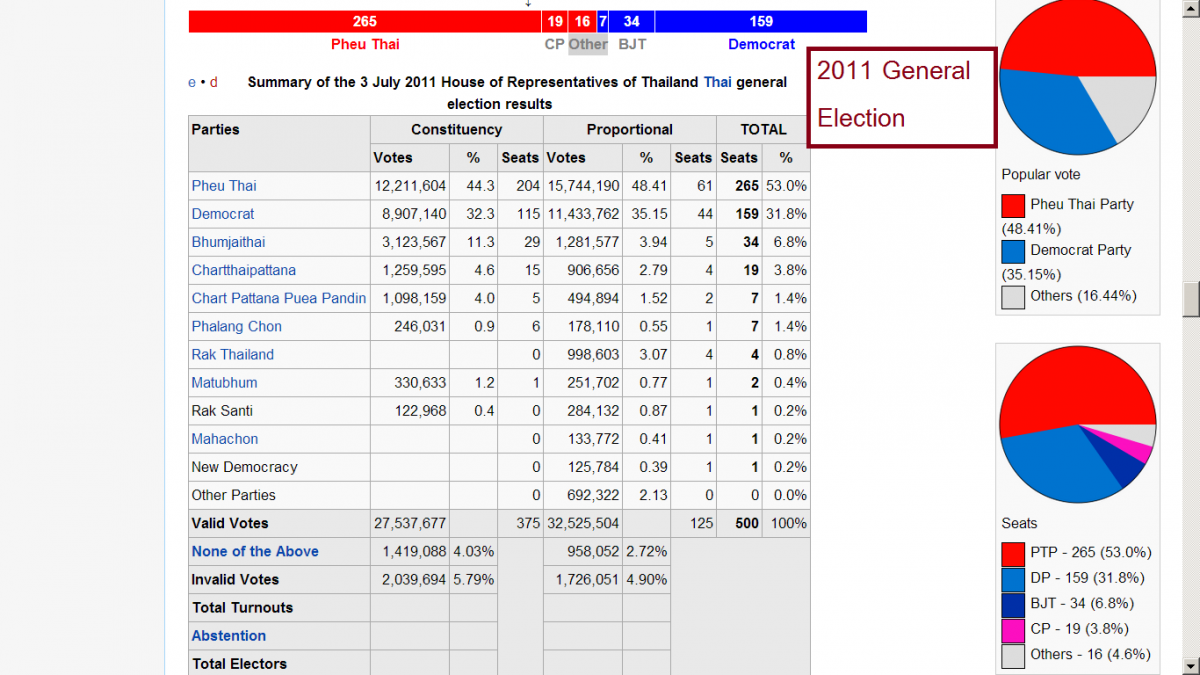Screen dimensions: 1200x675
Task: Click the 8,907,140 votes cell
Action: coord(410,214)
